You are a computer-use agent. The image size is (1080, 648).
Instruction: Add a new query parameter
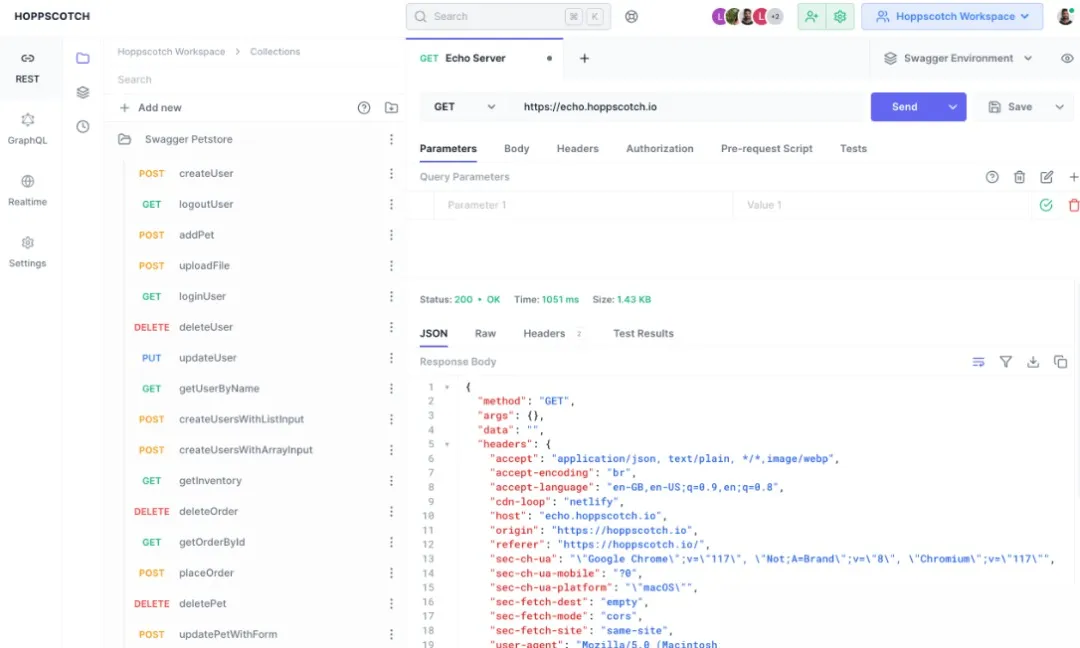tap(1073, 177)
